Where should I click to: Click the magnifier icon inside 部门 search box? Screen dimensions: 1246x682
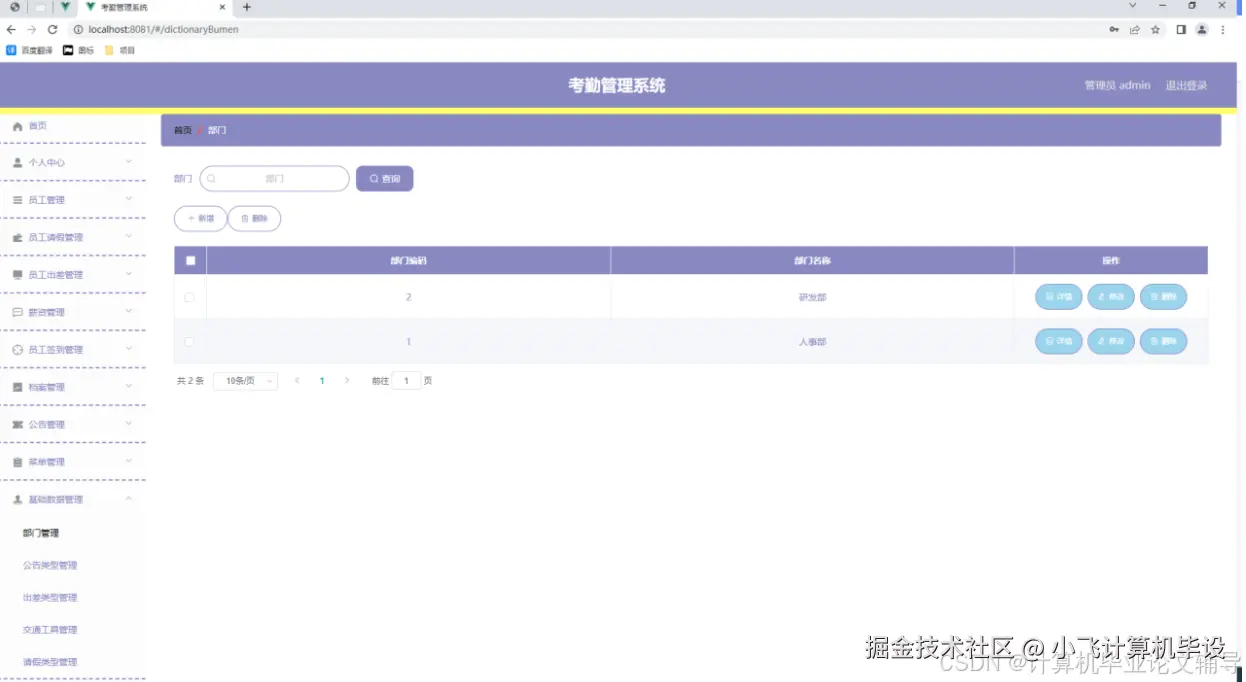[x=211, y=178]
